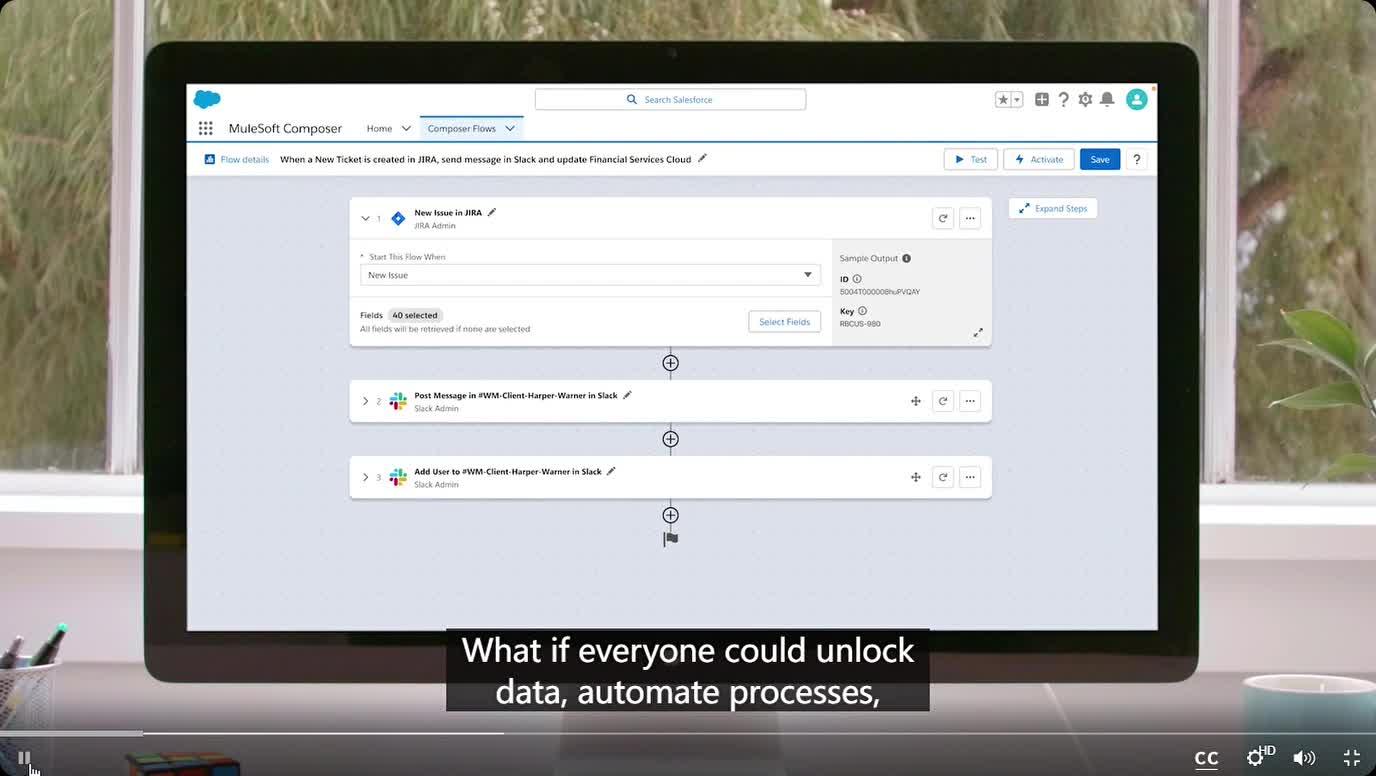1376x776 pixels.
Task: Expand step 2 Post Message in Slack
Action: pyautogui.click(x=365, y=401)
